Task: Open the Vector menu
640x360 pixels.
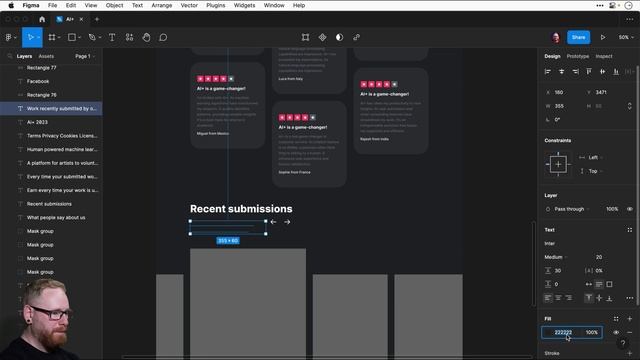Action: pyautogui.click(x=189, y=5)
